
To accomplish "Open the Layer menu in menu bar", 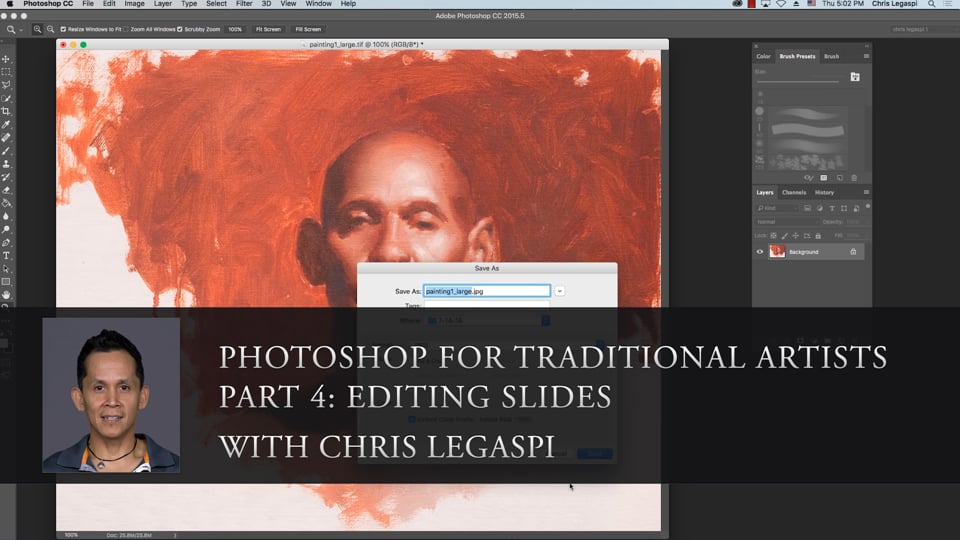I will tap(162, 4).
